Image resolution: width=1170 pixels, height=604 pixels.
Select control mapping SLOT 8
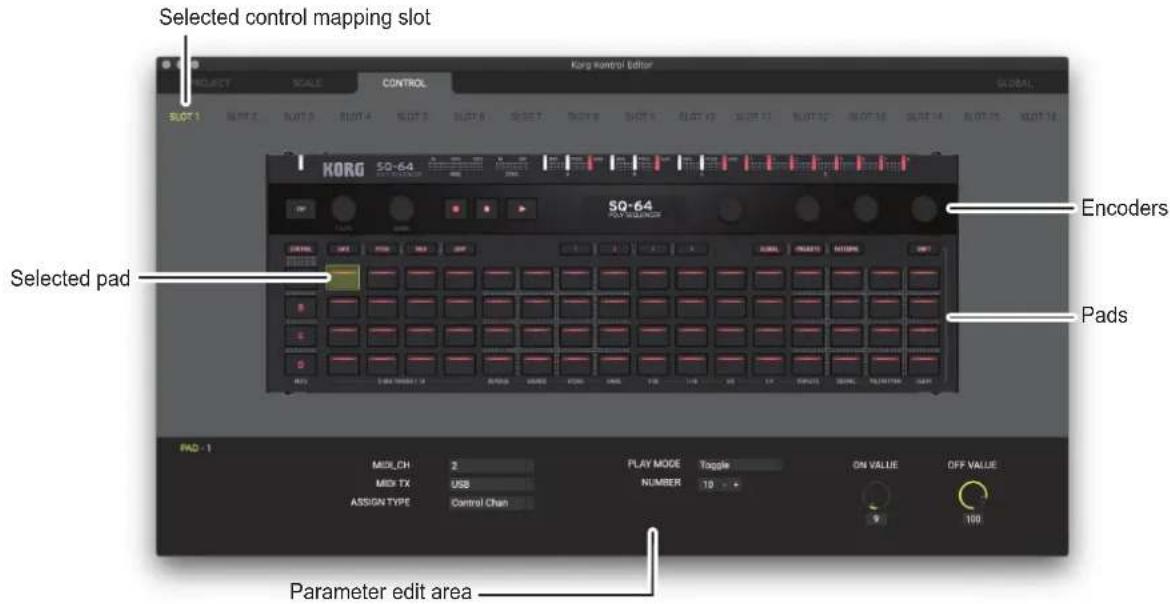(x=583, y=117)
